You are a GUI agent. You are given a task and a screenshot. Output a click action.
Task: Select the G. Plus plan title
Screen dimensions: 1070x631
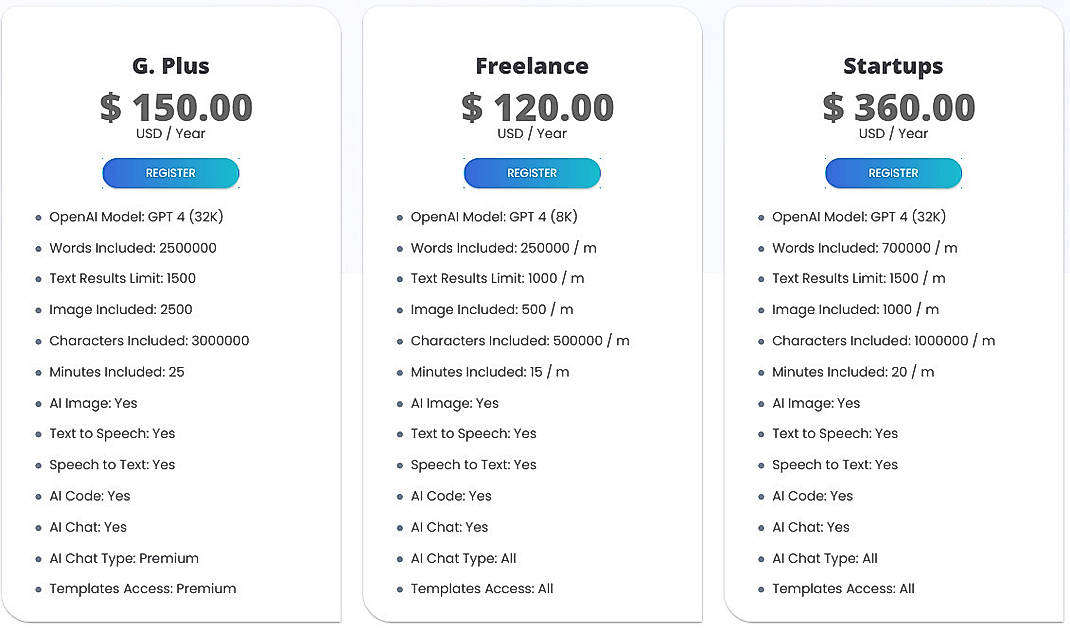pyautogui.click(x=170, y=65)
